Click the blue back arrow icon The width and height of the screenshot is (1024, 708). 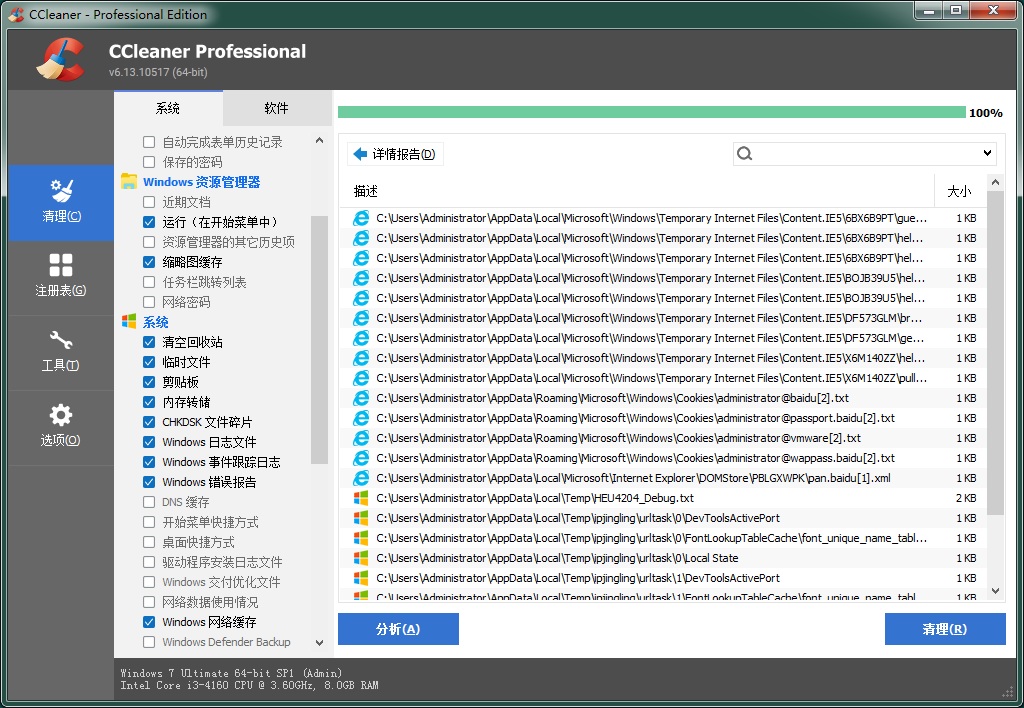(x=360, y=154)
